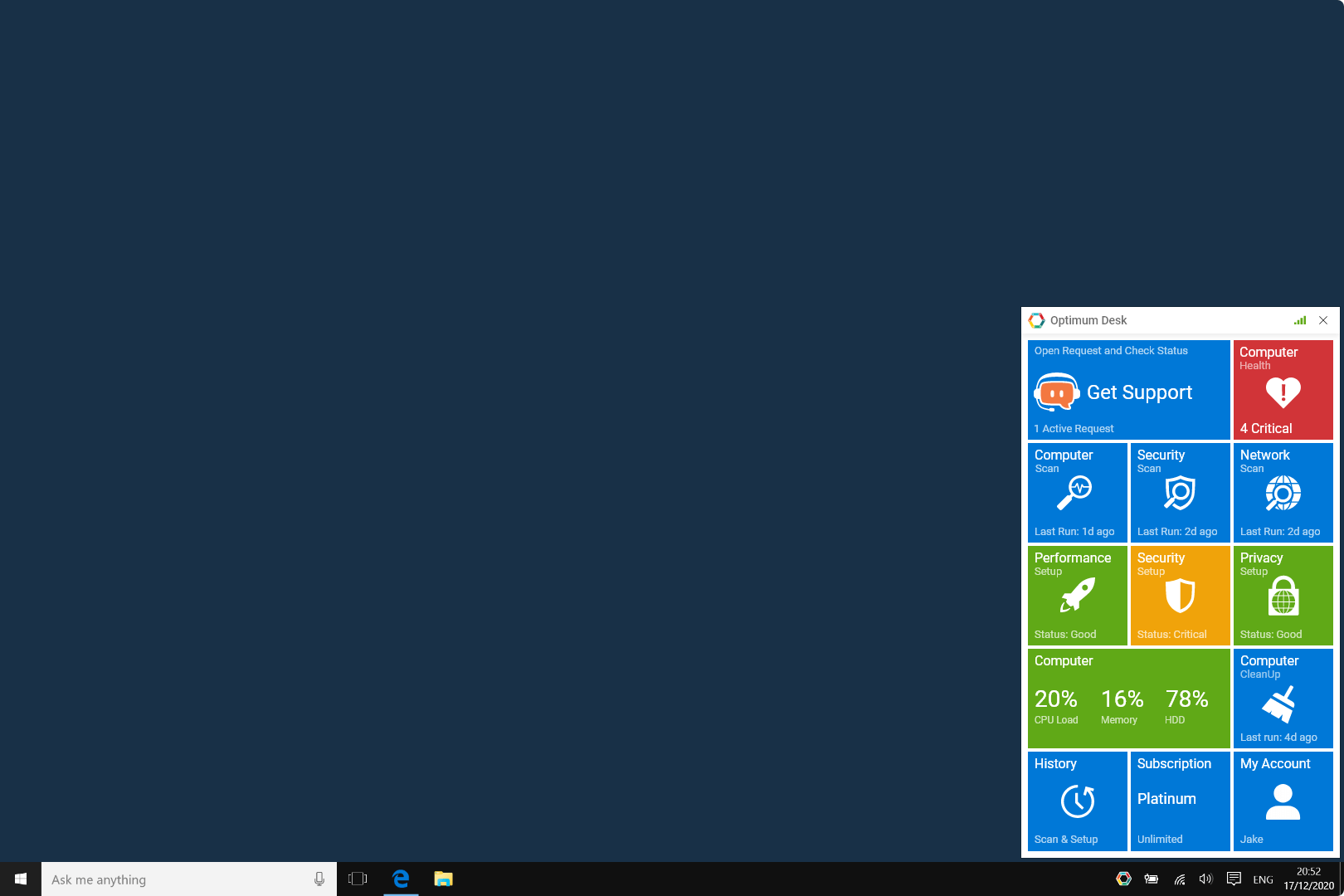Click the Get Support title text

(x=1139, y=392)
